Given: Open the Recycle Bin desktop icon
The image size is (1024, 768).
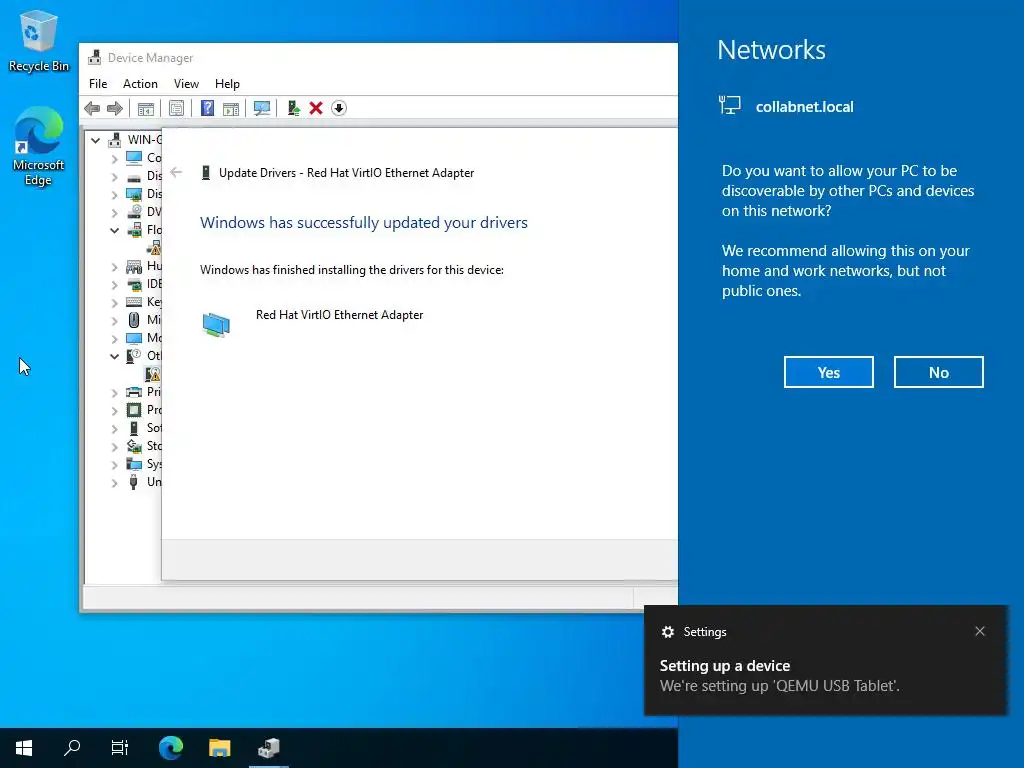Looking at the screenshot, I should [x=39, y=40].
